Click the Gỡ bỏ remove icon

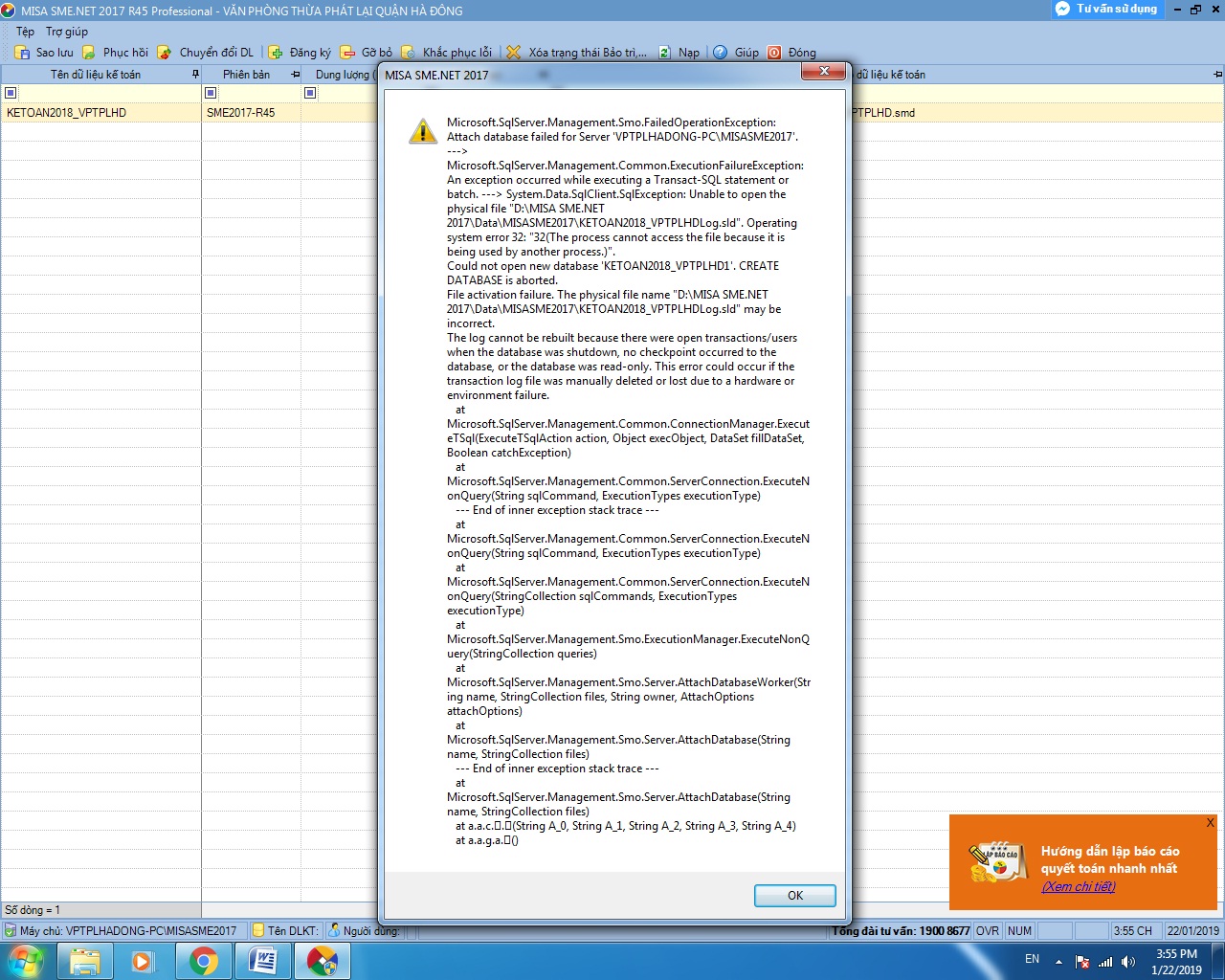tap(347, 53)
